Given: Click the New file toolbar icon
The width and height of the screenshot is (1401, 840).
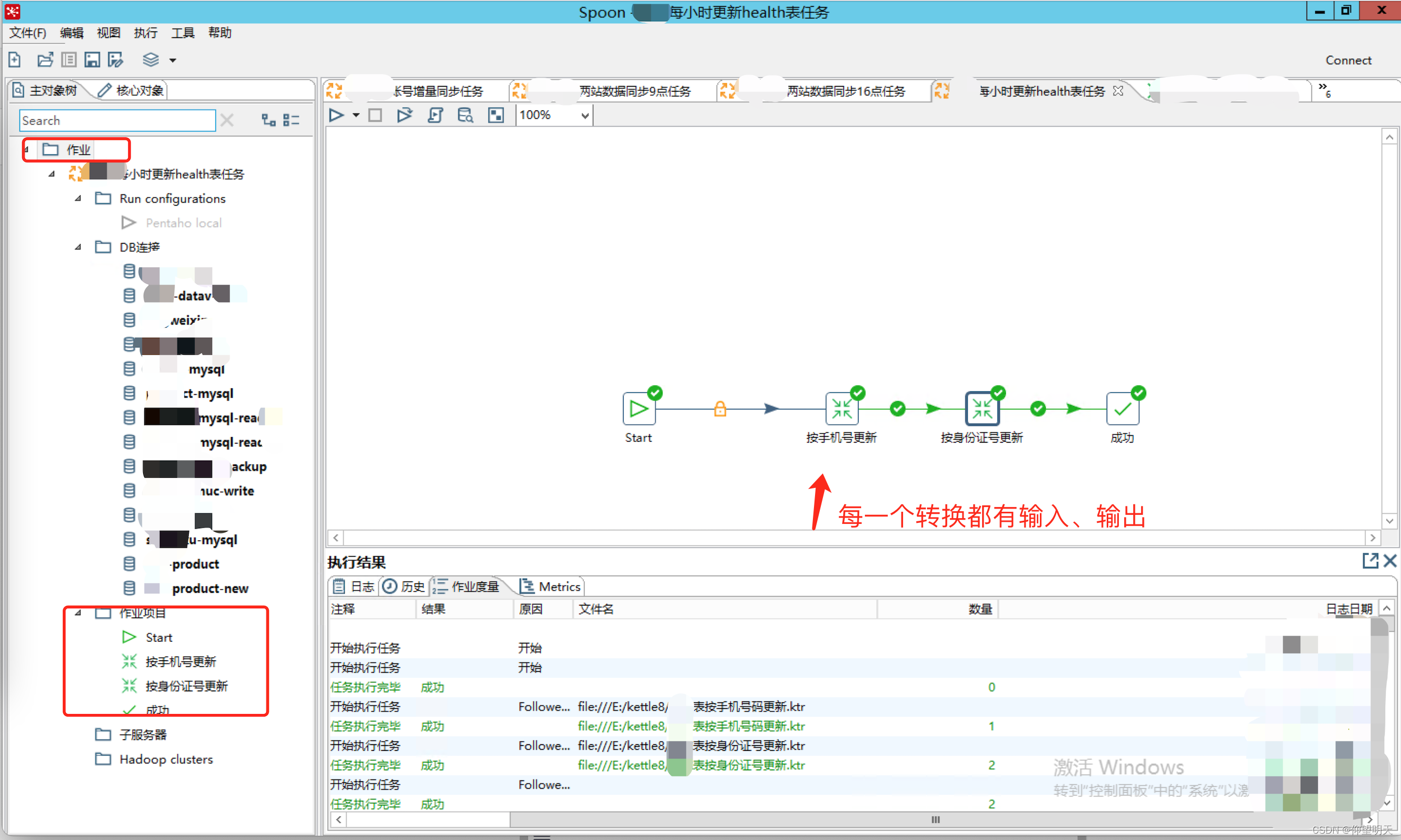Looking at the screenshot, I should pos(15,59).
